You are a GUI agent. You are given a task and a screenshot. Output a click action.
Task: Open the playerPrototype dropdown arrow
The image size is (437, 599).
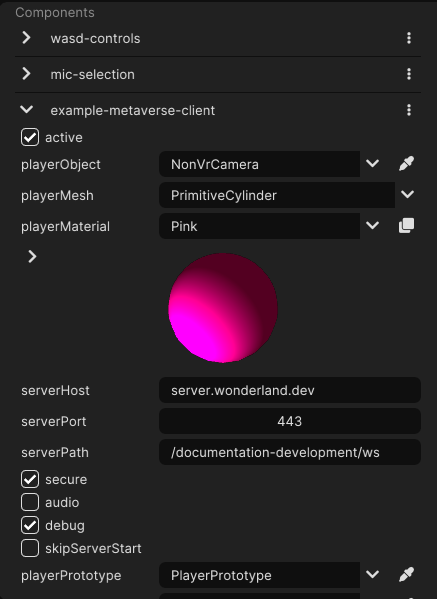tap(372, 575)
